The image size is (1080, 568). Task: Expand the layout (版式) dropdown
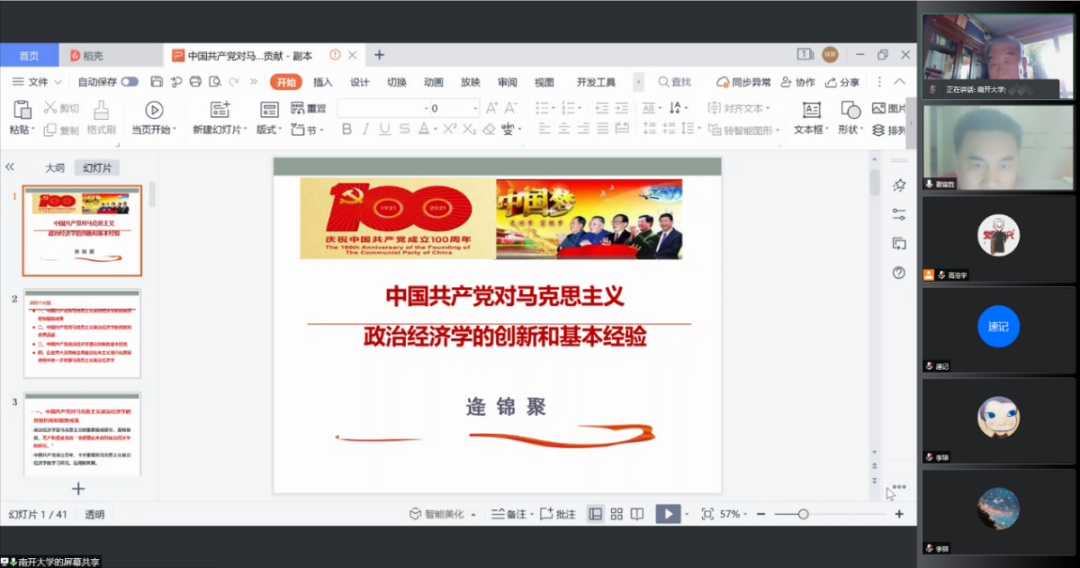point(268,130)
